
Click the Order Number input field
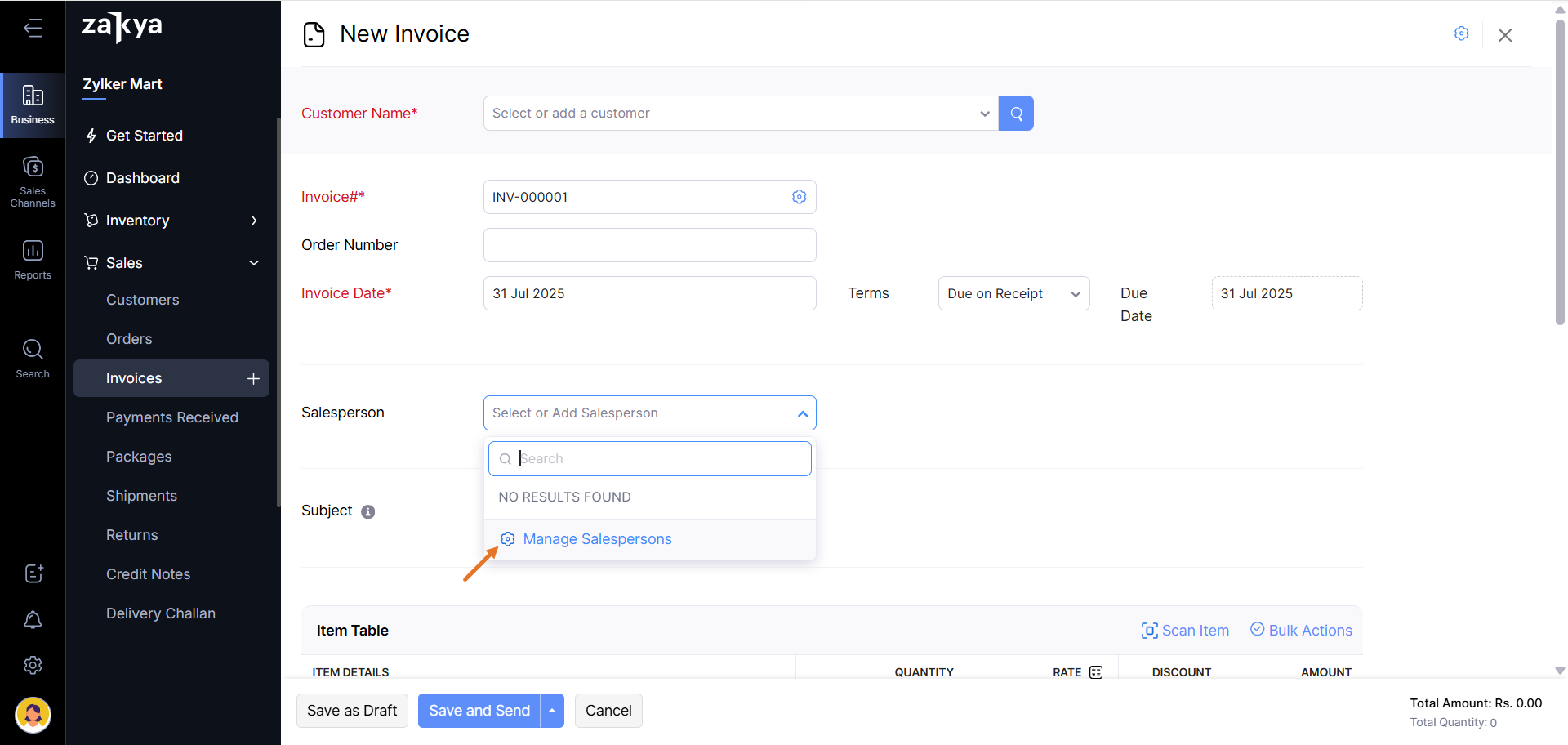649,245
